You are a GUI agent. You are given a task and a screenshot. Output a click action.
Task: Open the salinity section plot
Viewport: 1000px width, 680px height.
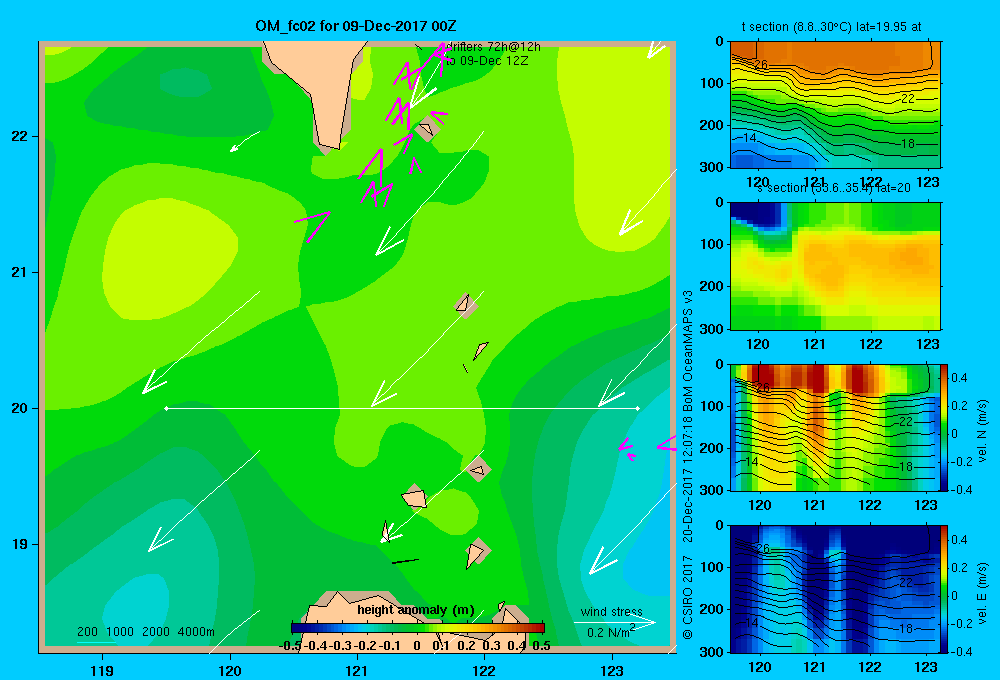click(835, 266)
